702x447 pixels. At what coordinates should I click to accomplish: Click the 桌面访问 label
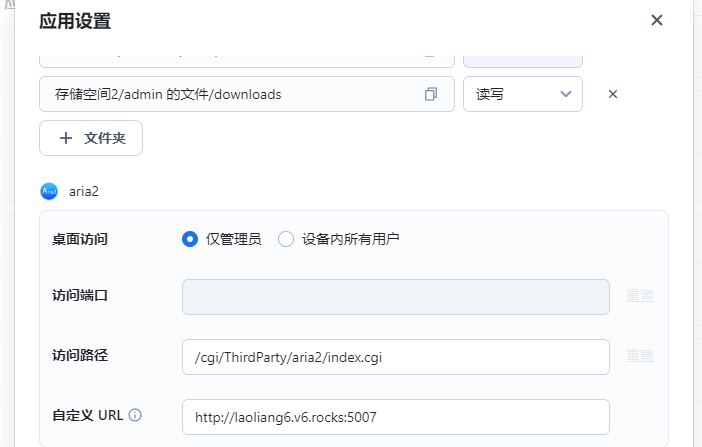(x=80, y=239)
